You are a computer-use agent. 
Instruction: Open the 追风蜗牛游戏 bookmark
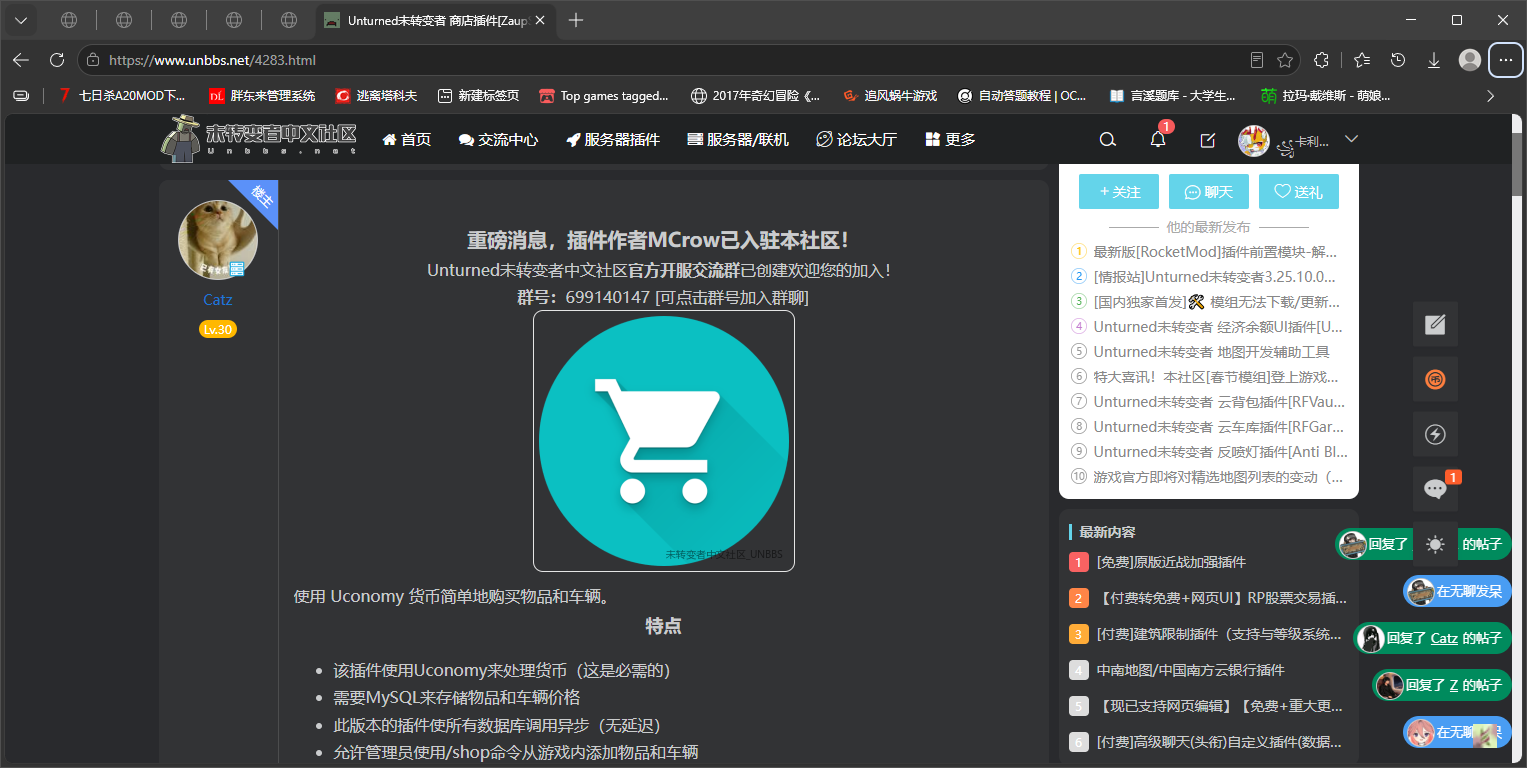pyautogui.click(x=889, y=96)
